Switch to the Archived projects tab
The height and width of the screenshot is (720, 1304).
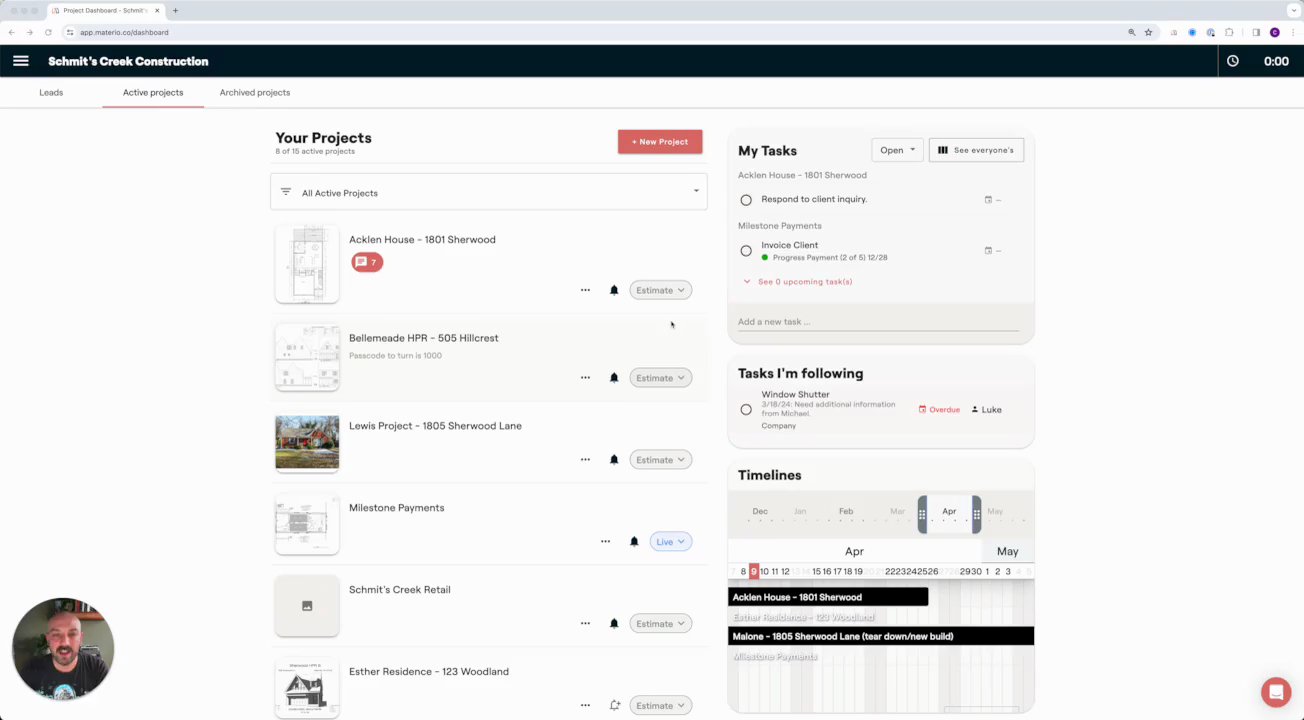coord(255,92)
